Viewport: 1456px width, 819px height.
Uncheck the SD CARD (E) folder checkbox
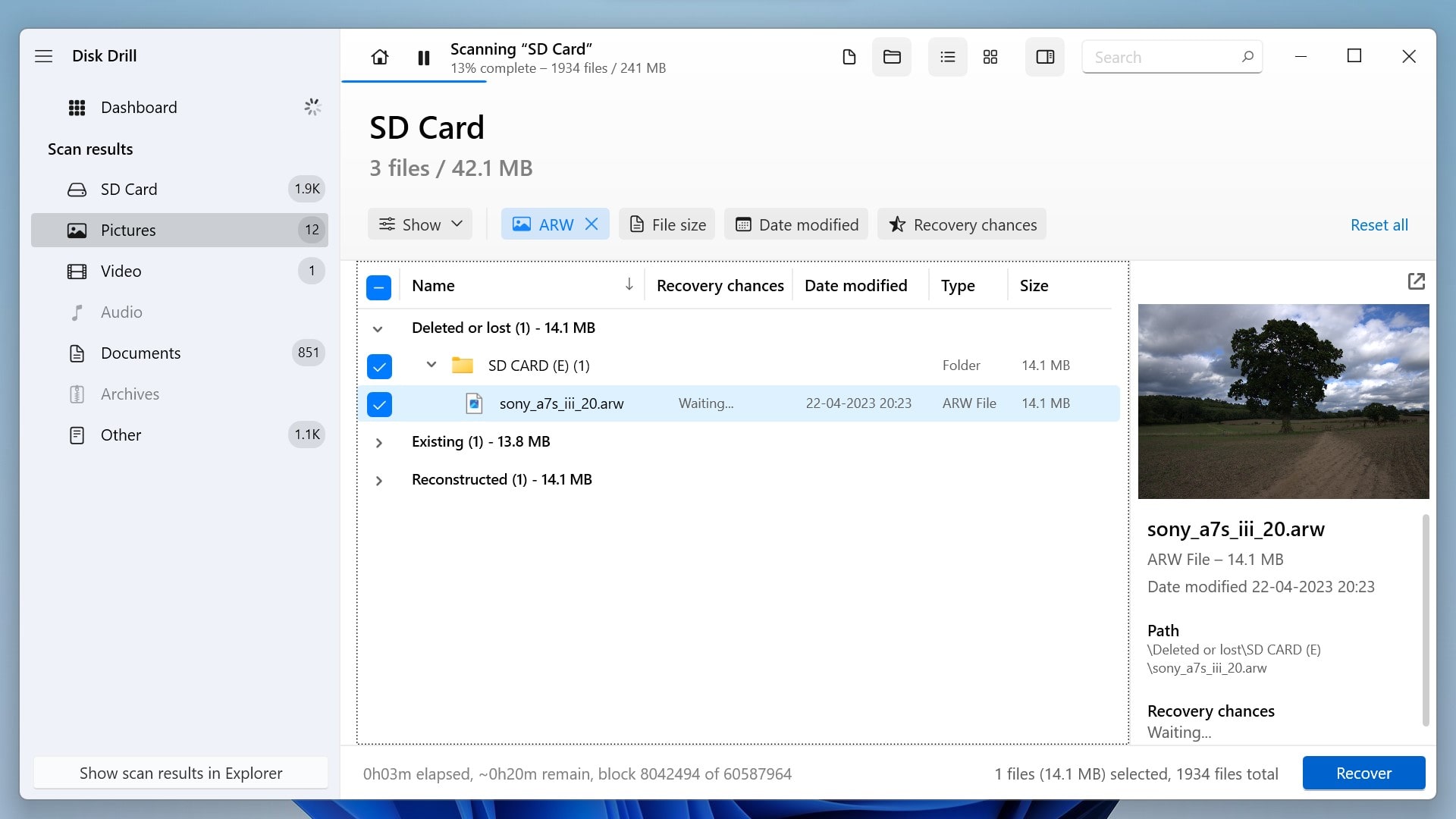coord(379,366)
